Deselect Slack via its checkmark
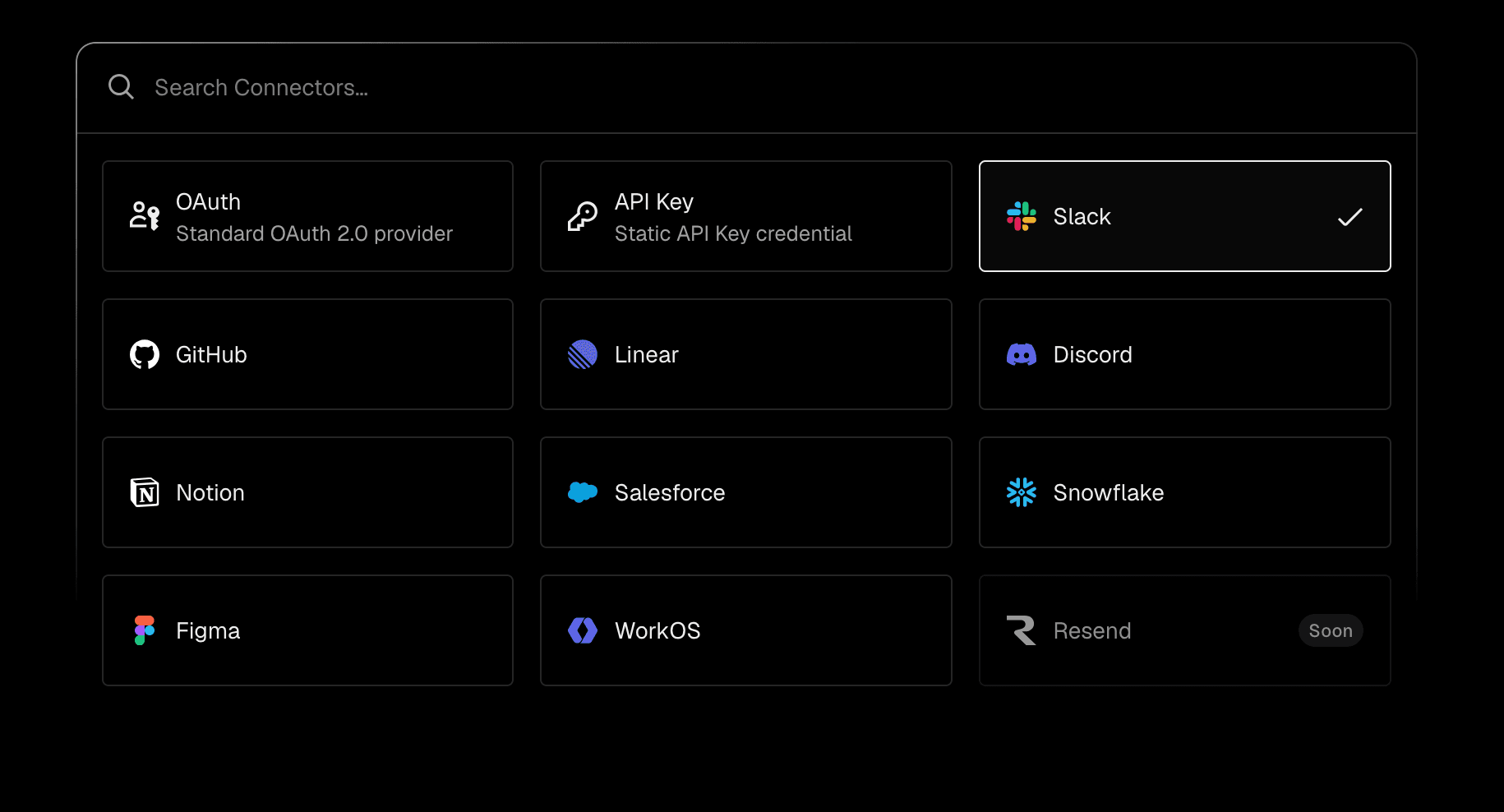 tap(1349, 217)
